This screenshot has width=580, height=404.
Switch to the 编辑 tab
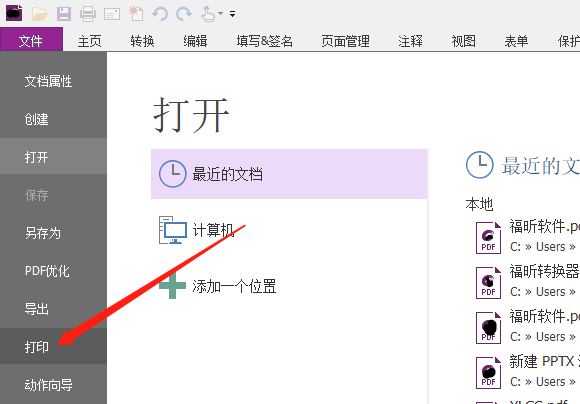pos(195,41)
